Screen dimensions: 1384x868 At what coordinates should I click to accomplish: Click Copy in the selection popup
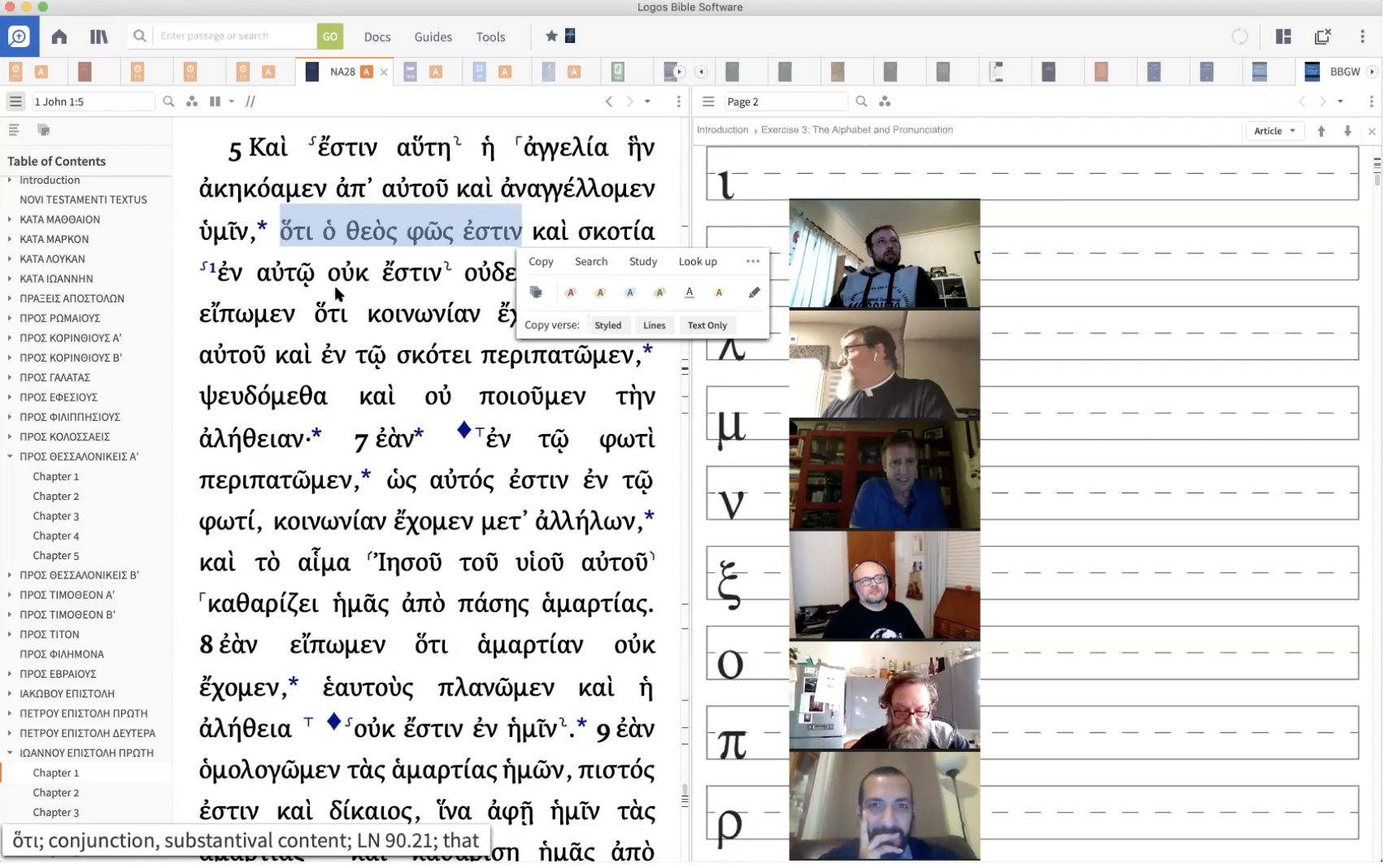tap(541, 262)
